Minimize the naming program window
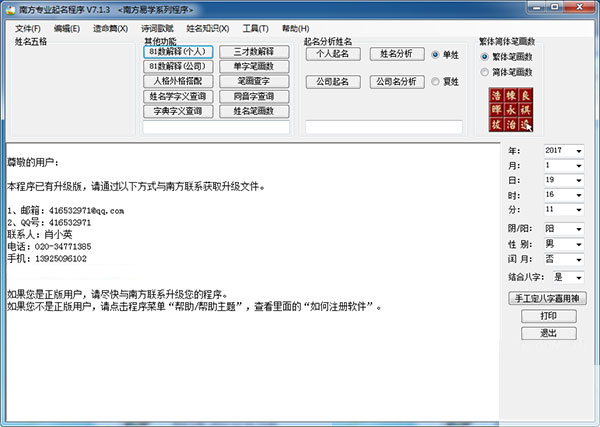600x427 pixels. tap(538, 7)
